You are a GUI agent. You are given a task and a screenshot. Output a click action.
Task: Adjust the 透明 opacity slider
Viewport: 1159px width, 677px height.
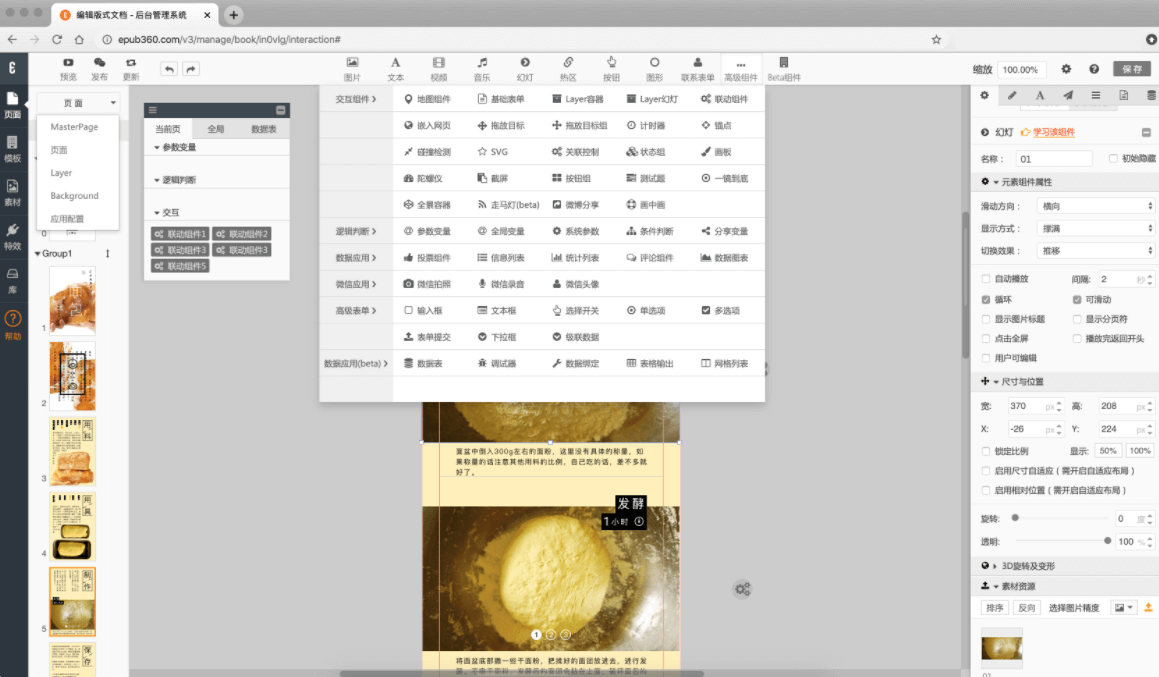point(1107,540)
